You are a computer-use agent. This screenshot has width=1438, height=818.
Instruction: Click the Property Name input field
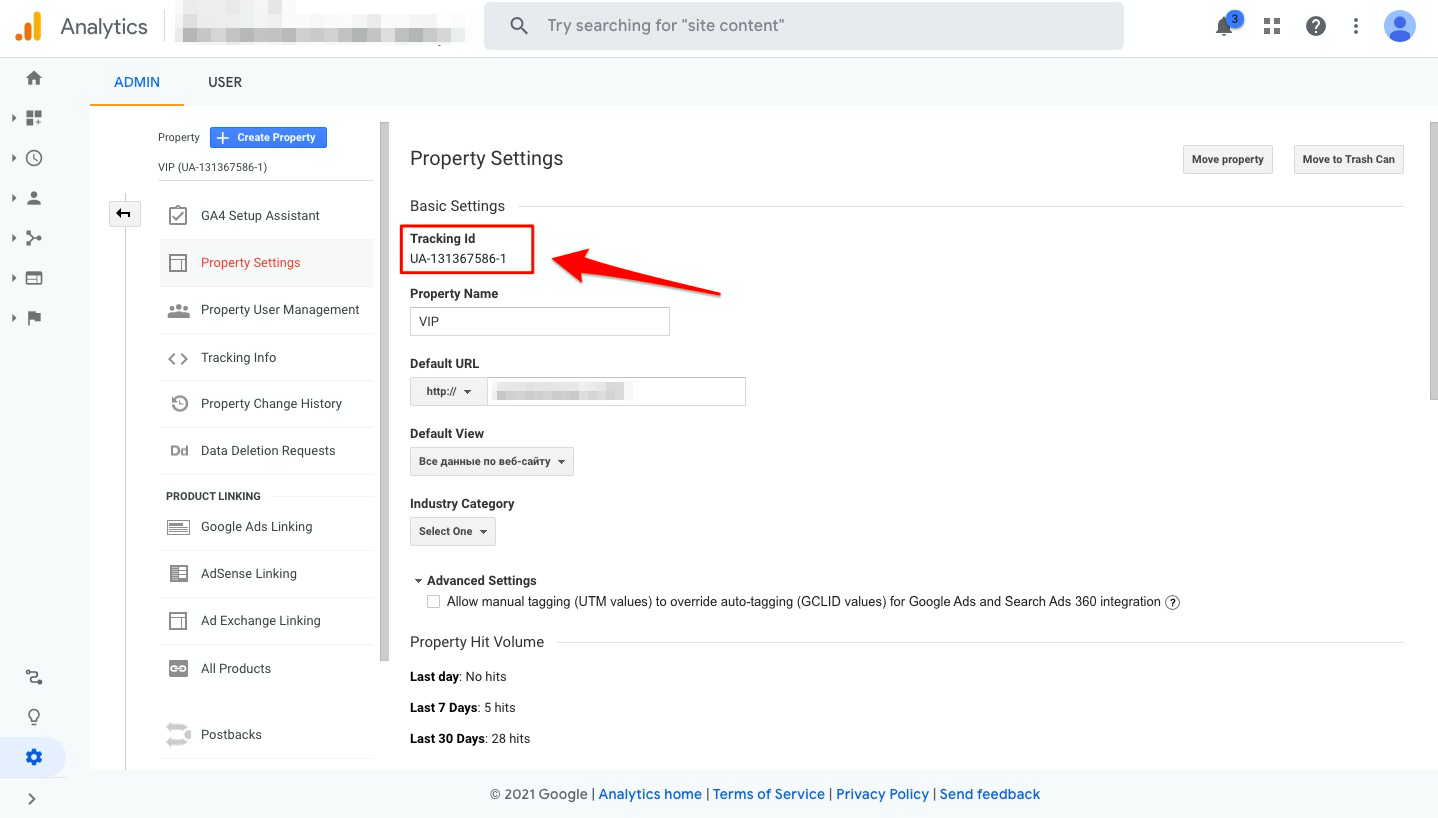click(x=540, y=321)
